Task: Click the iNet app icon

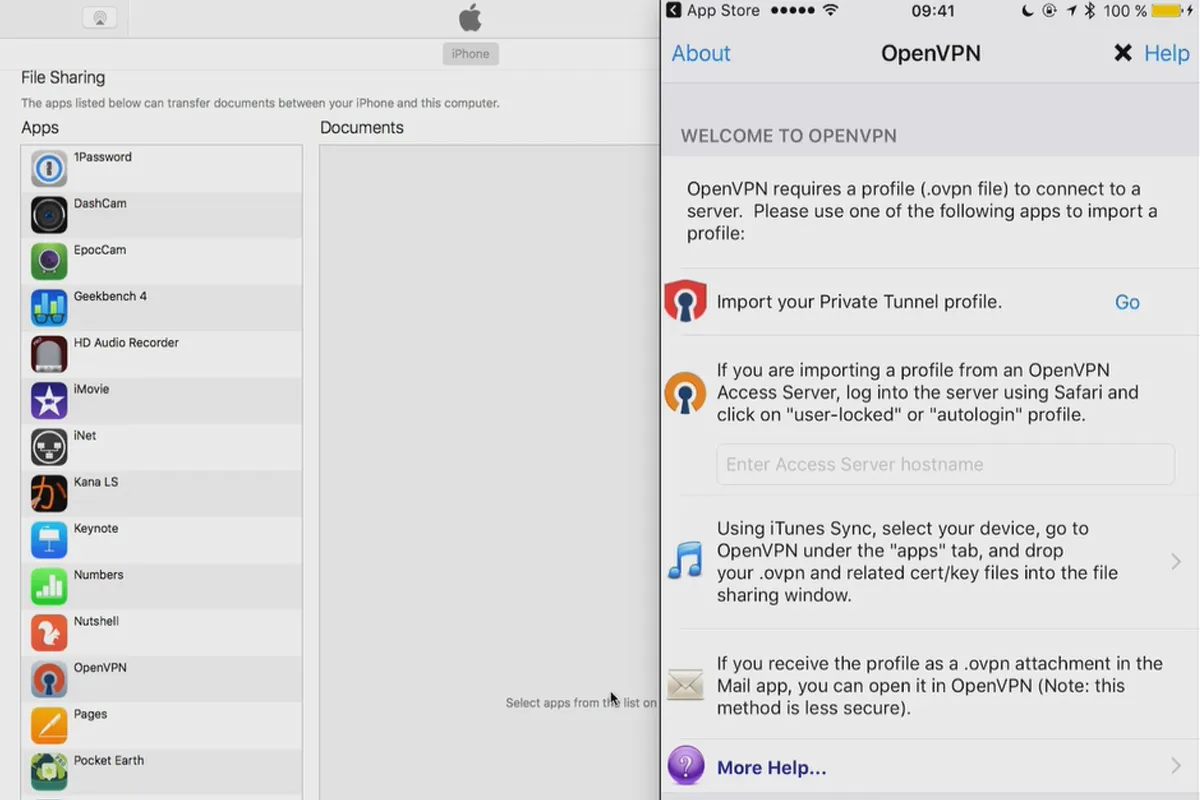Action: pos(49,447)
